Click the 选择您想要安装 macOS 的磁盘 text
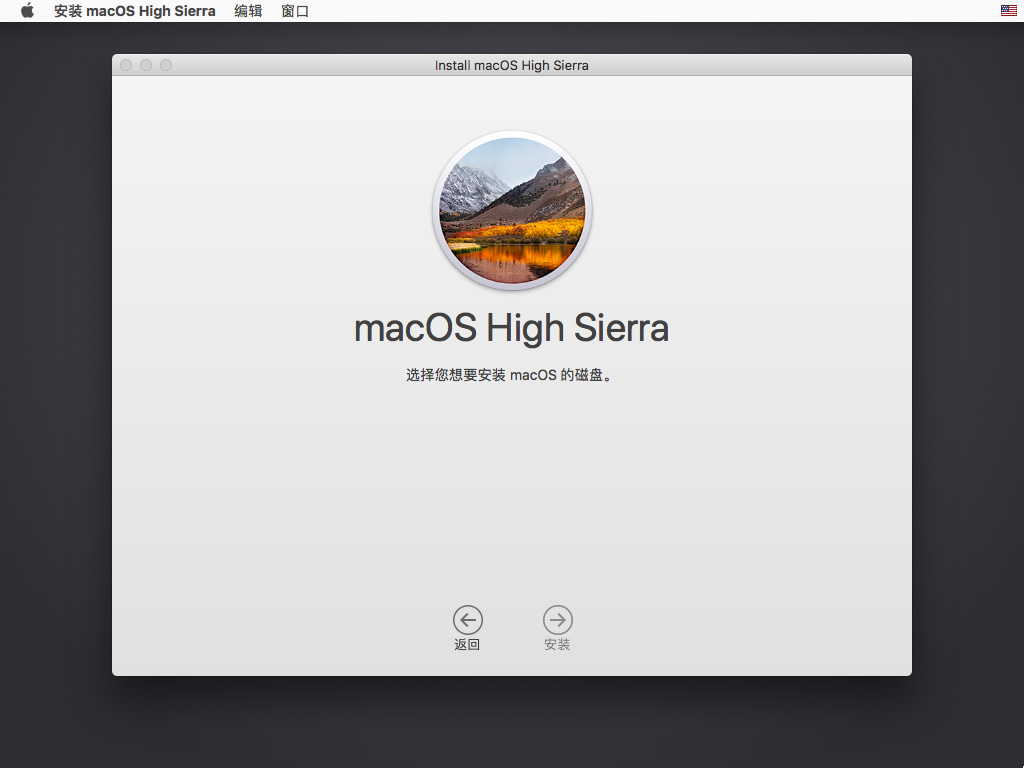 click(x=509, y=375)
